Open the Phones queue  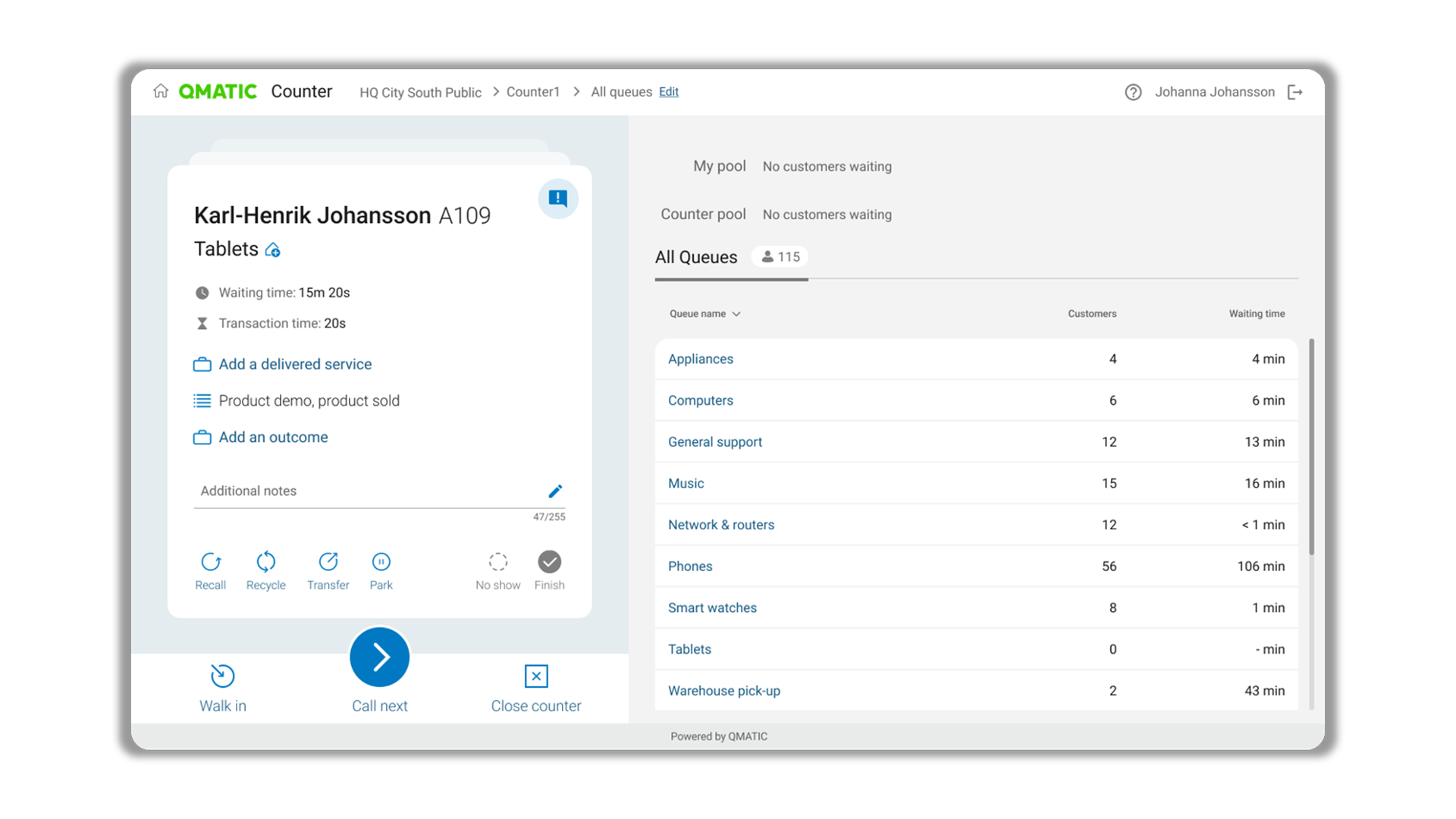coord(690,566)
